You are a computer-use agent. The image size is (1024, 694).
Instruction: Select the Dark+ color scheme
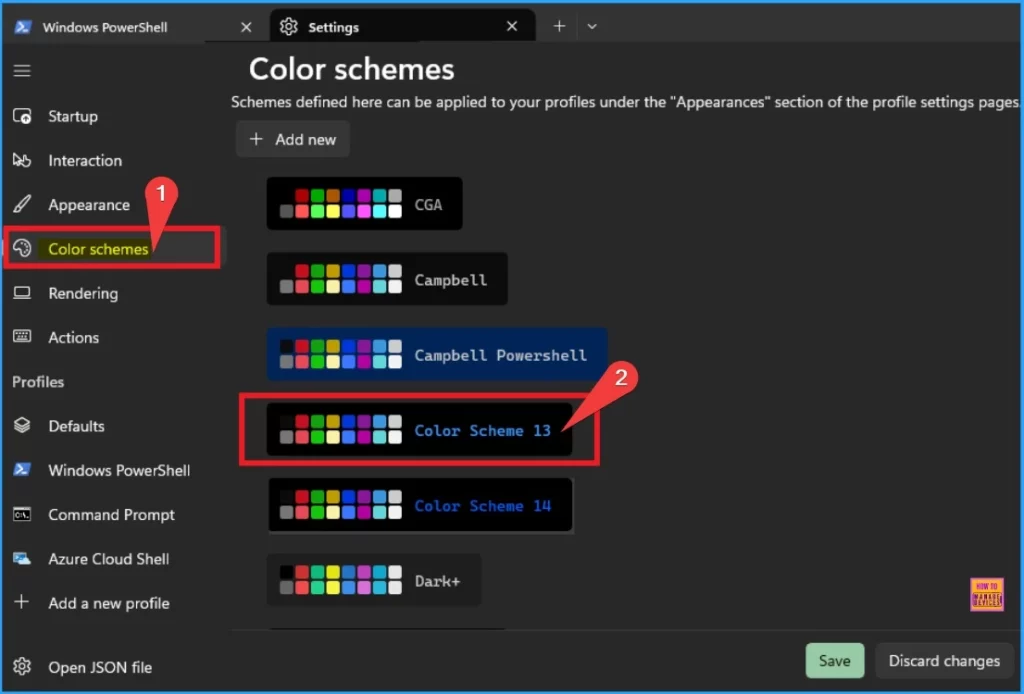[374, 580]
